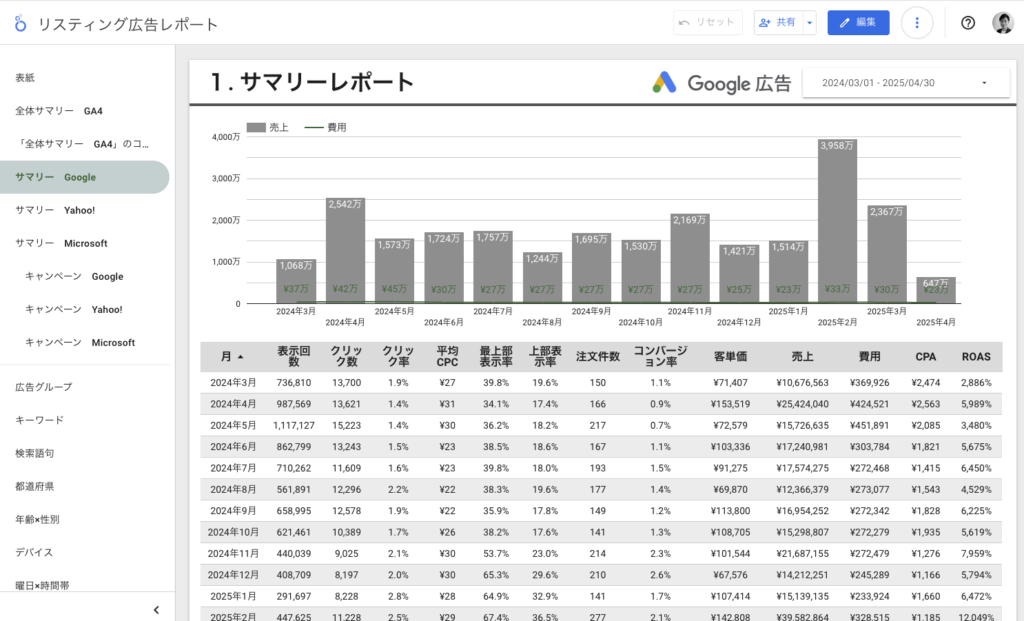Go to the キーワード report page

coord(39,420)
